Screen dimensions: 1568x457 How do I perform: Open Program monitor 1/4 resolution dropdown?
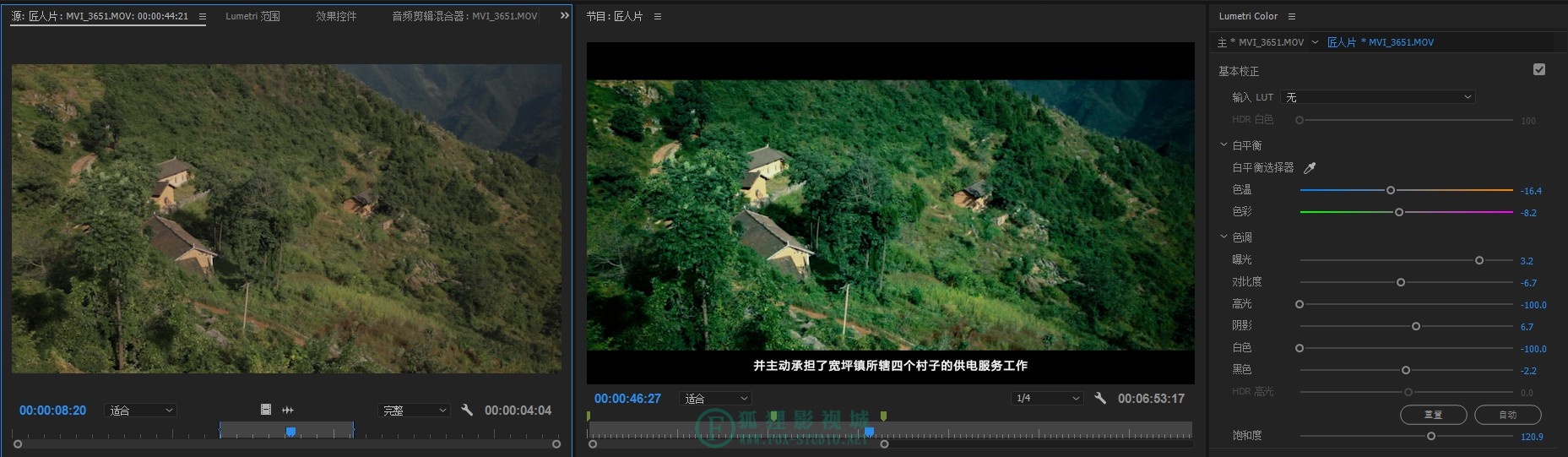[1047, 398]
